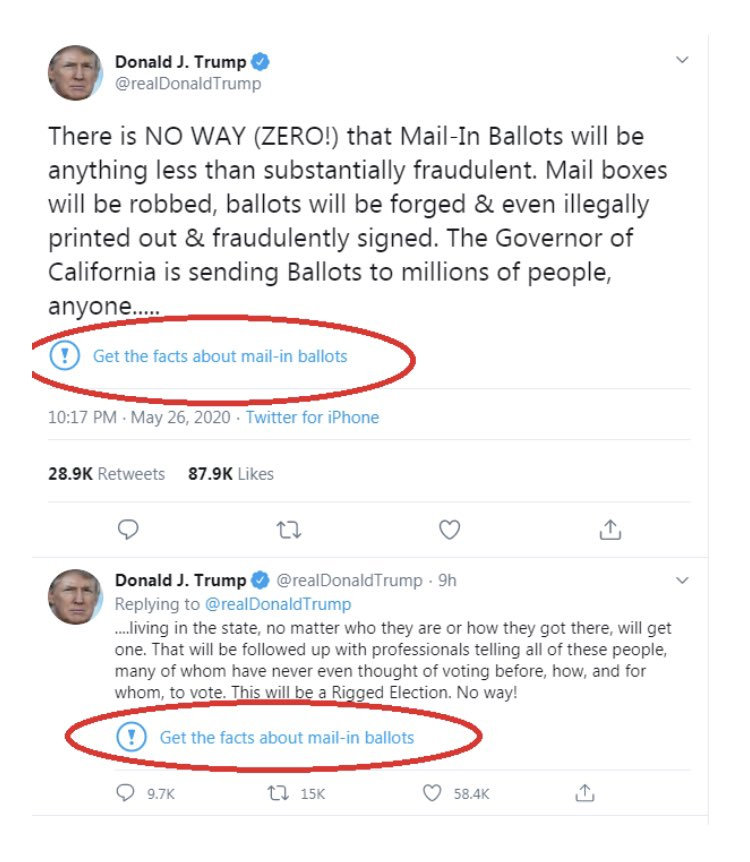Click the reply icon showing 9.7K
The height and width of the screenshot is (862, 750).
point(126,793)
